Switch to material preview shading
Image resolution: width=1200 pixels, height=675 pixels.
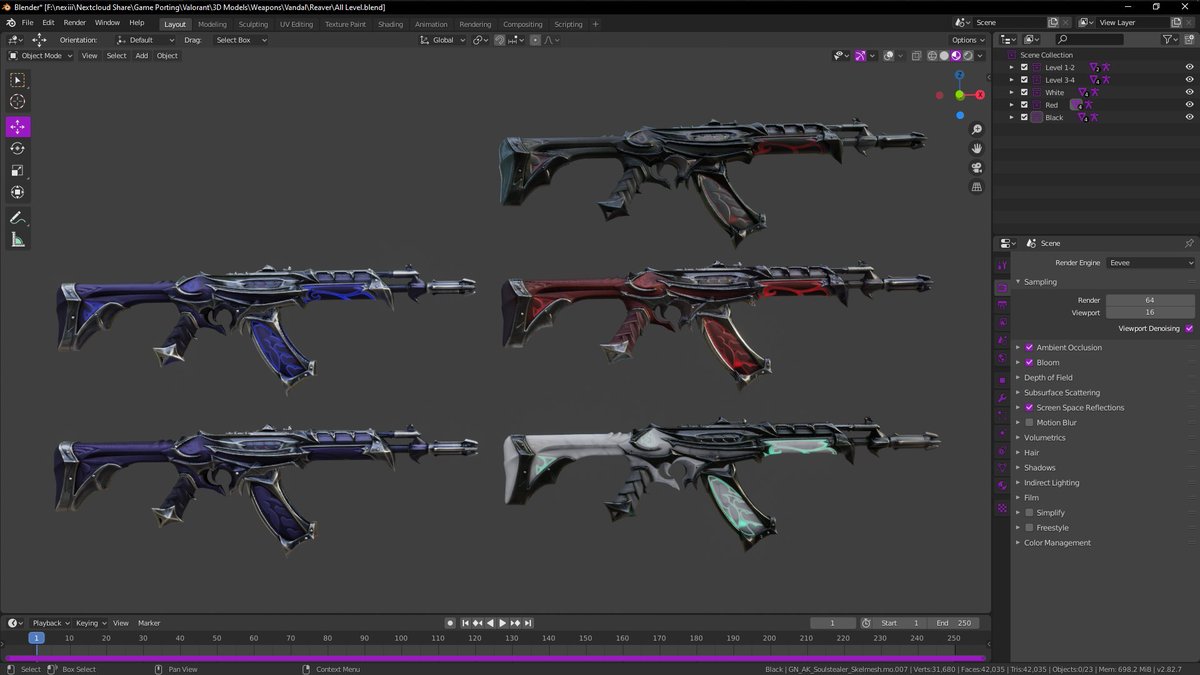tap(956, 56)
